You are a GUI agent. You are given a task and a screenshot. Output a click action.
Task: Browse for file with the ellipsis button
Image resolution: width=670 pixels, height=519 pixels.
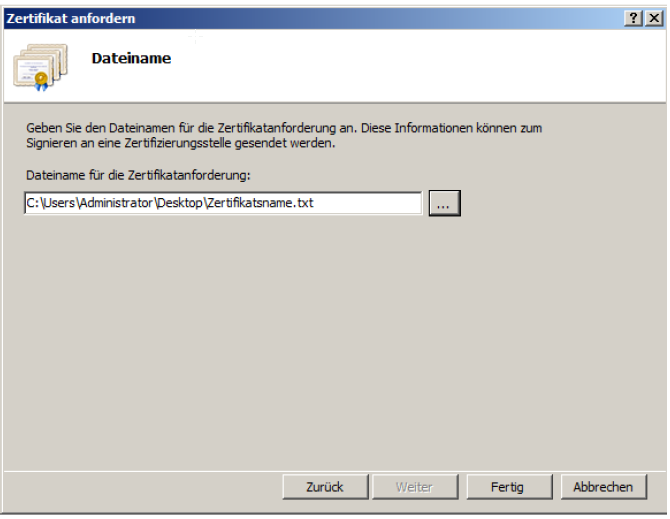pyautogui.click(x=444, y=203)
